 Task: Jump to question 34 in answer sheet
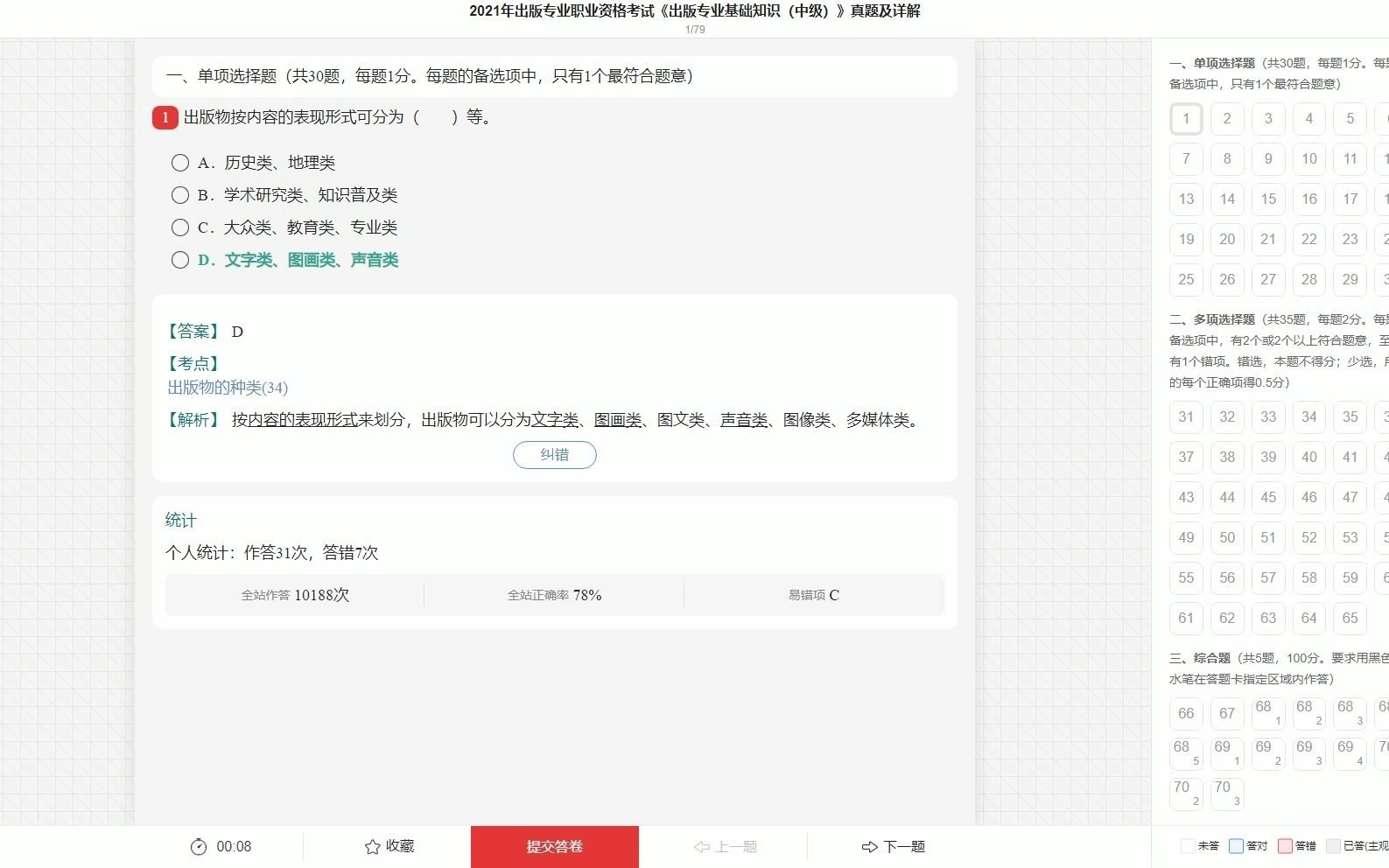(x=1309, y=417)
